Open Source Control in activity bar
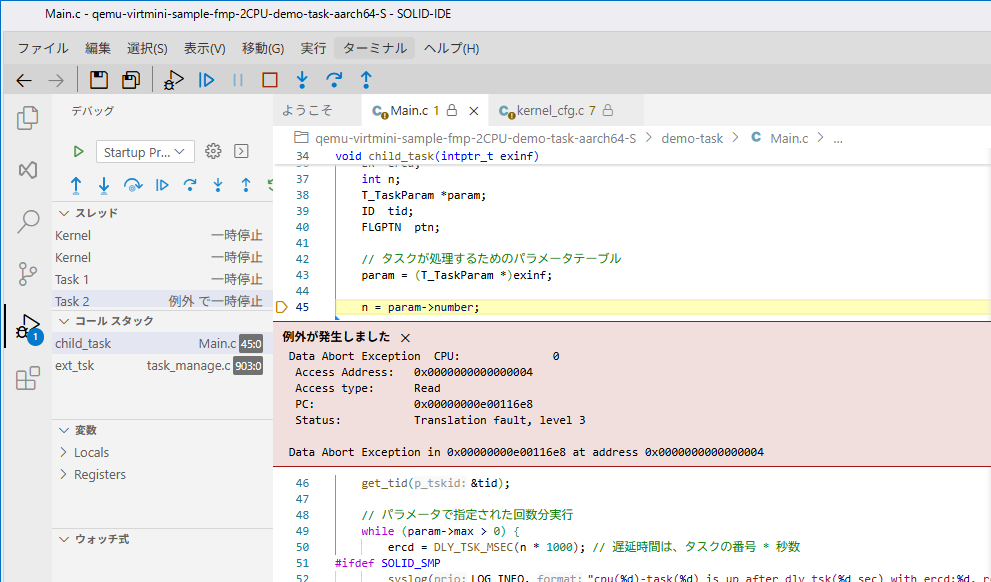This screenshot has width=991, height=582. pyautogui.click(x=28, y=273)
